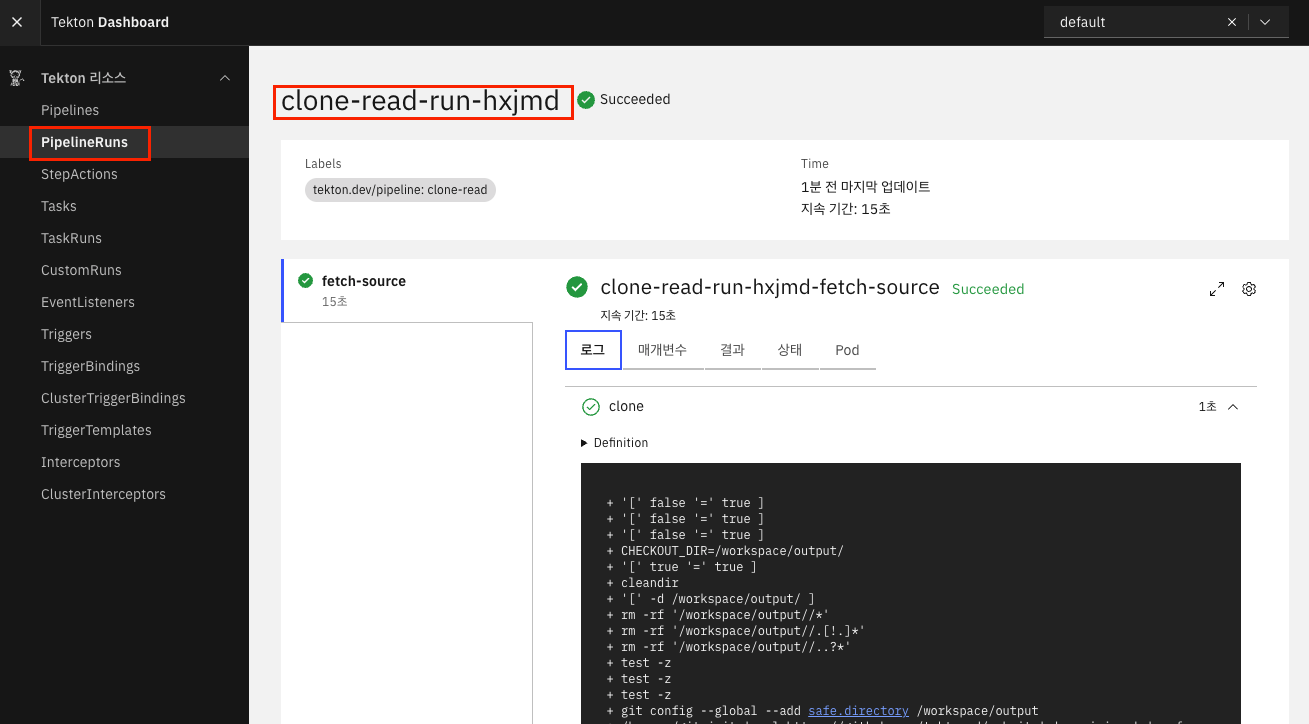The image size is (1309, 724).
Task: Open the safe.directory link in logs
Action: point(858,711)
